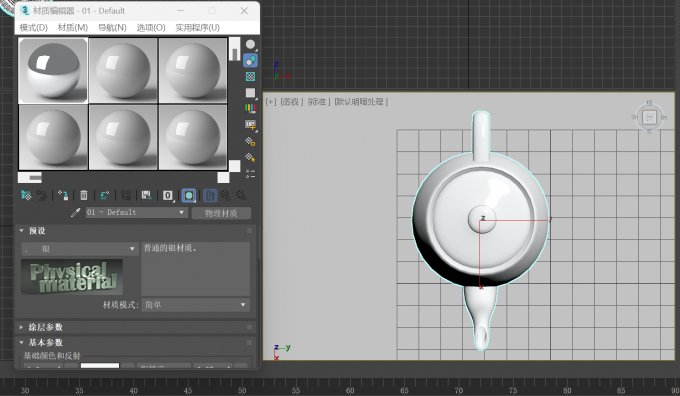Click the ViewCube in the perspective viewport
This screenshot has height=396, width=680.
pos(649,117)
